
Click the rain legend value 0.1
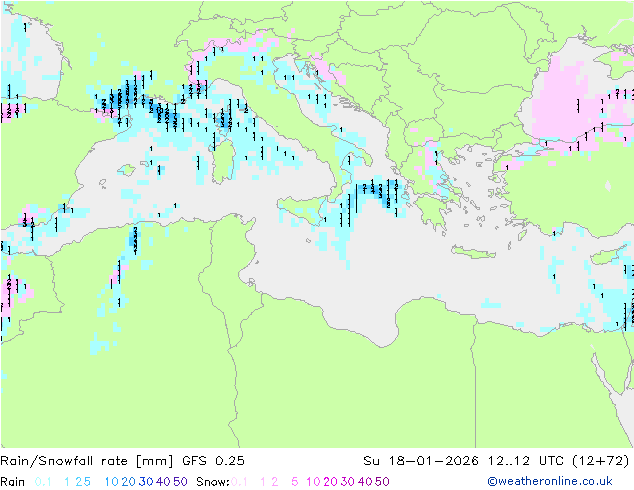pyautogui.click(x=43, y=482)
